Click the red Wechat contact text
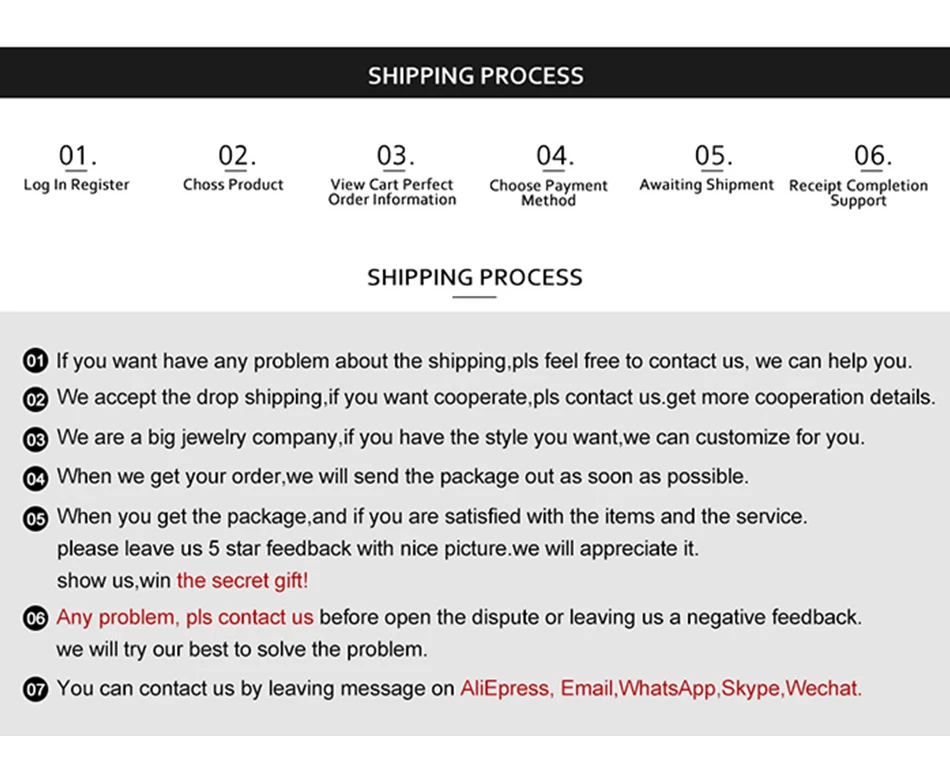This screenshot has width=950, height=766. [x=823, y=688]
